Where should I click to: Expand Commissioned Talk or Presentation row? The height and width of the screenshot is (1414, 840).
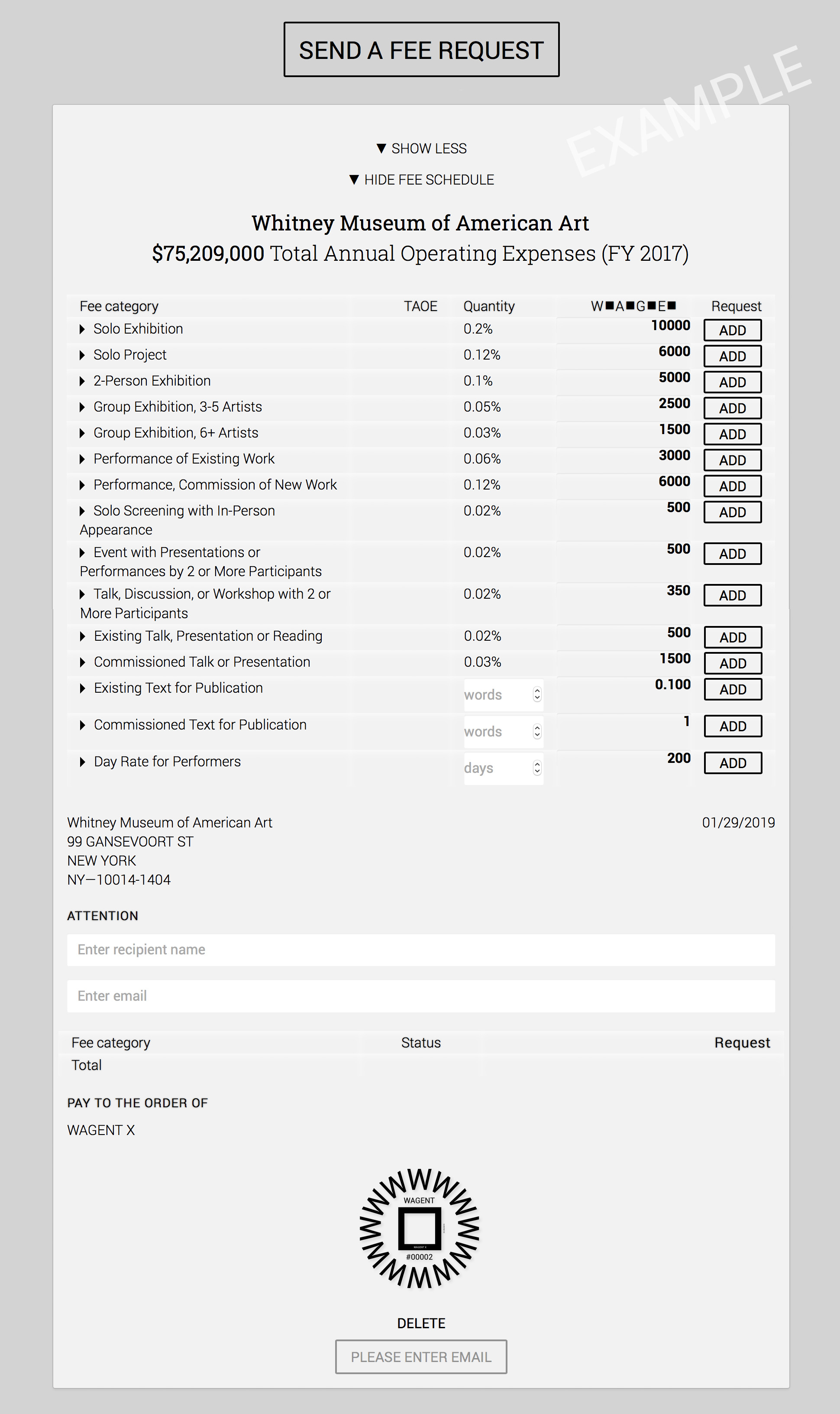click(83, 662)
